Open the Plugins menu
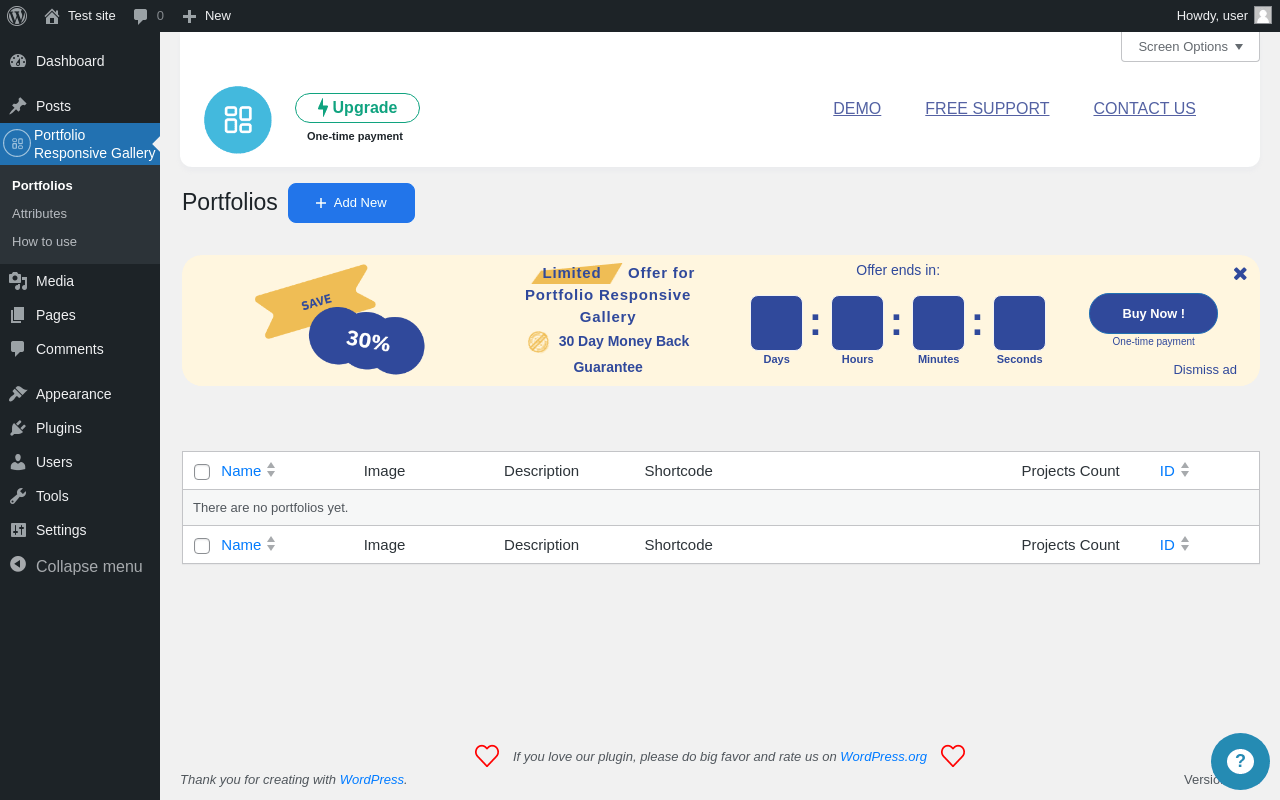The height and width of the screenshot is (800, 1280). (x=80, y=428)
